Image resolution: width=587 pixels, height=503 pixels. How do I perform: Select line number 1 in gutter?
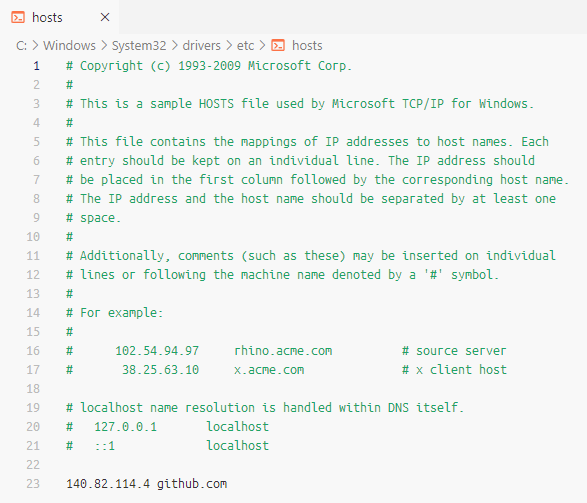(36, 66)
